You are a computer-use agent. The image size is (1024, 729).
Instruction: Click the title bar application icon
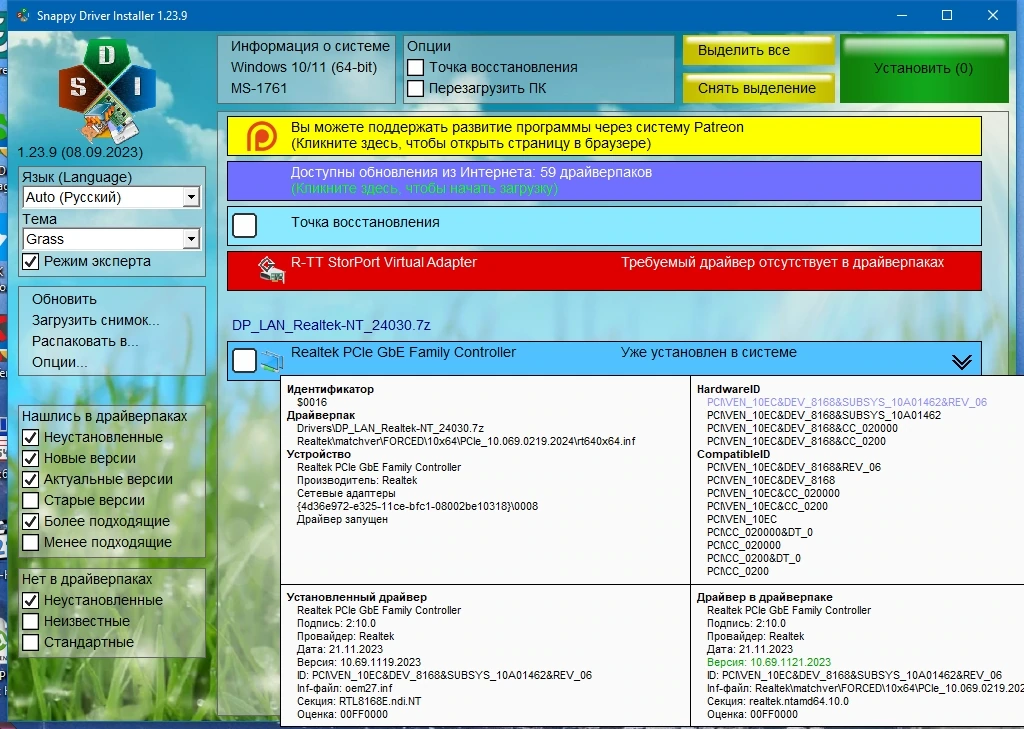click(x=23, y=15)
